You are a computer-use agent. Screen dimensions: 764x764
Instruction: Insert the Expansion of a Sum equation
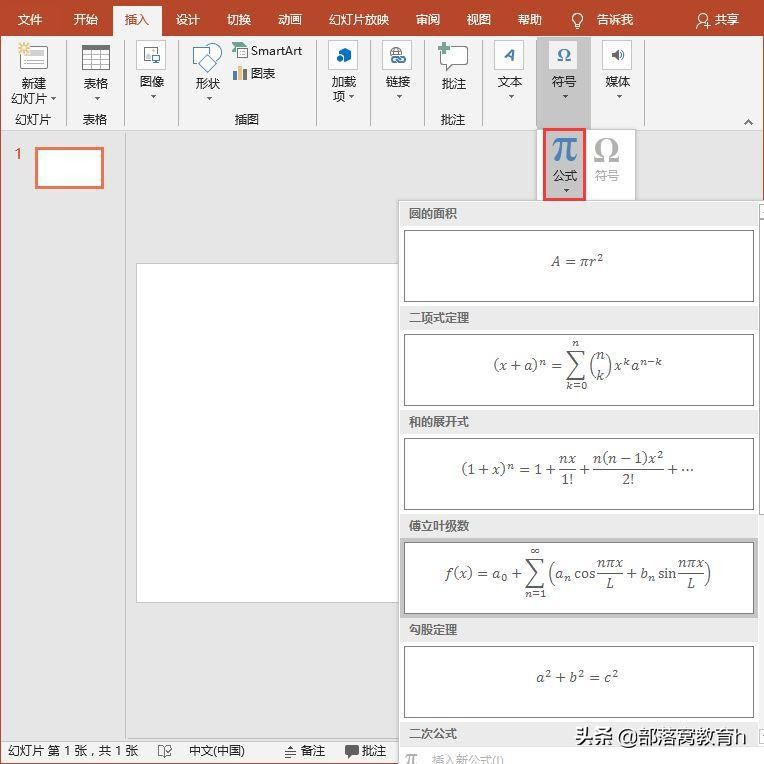[579, 474]
